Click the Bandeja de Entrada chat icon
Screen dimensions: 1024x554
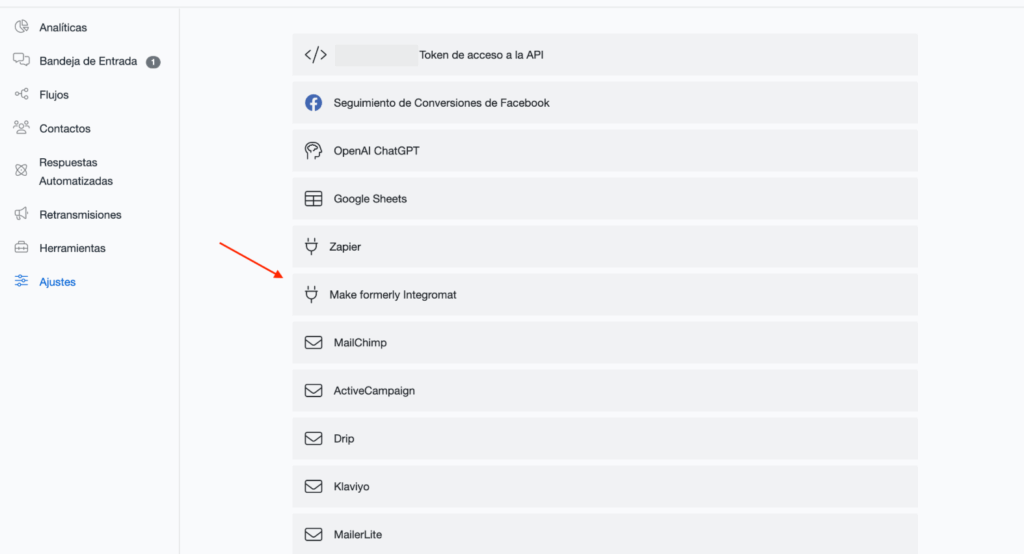click(22, 61)
